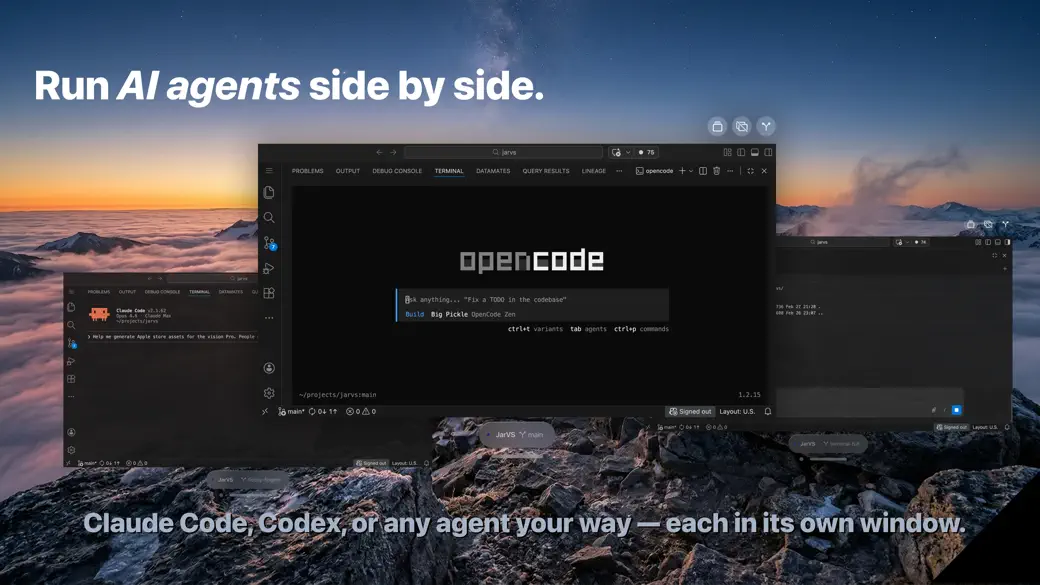
Task: Open Source Control in left Claude Code window
Action: (x=72, y=343)
